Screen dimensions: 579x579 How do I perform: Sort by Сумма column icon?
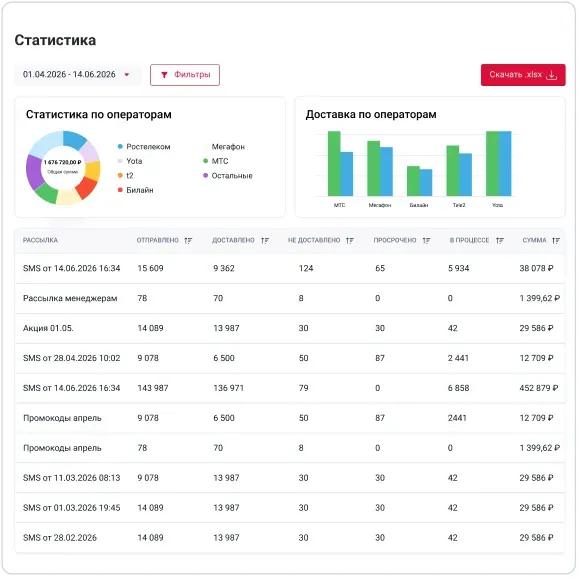click(556, 241)
